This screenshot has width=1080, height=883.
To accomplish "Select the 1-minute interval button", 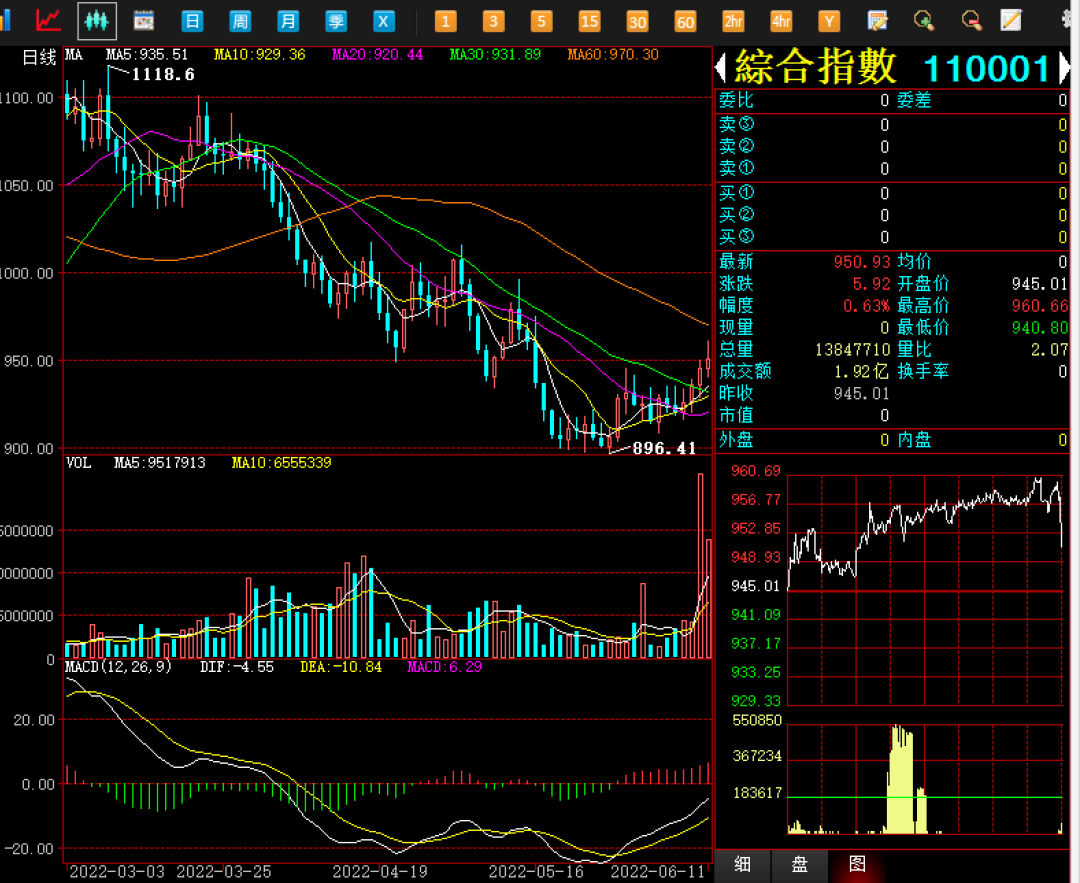I will tap(446, 21).
